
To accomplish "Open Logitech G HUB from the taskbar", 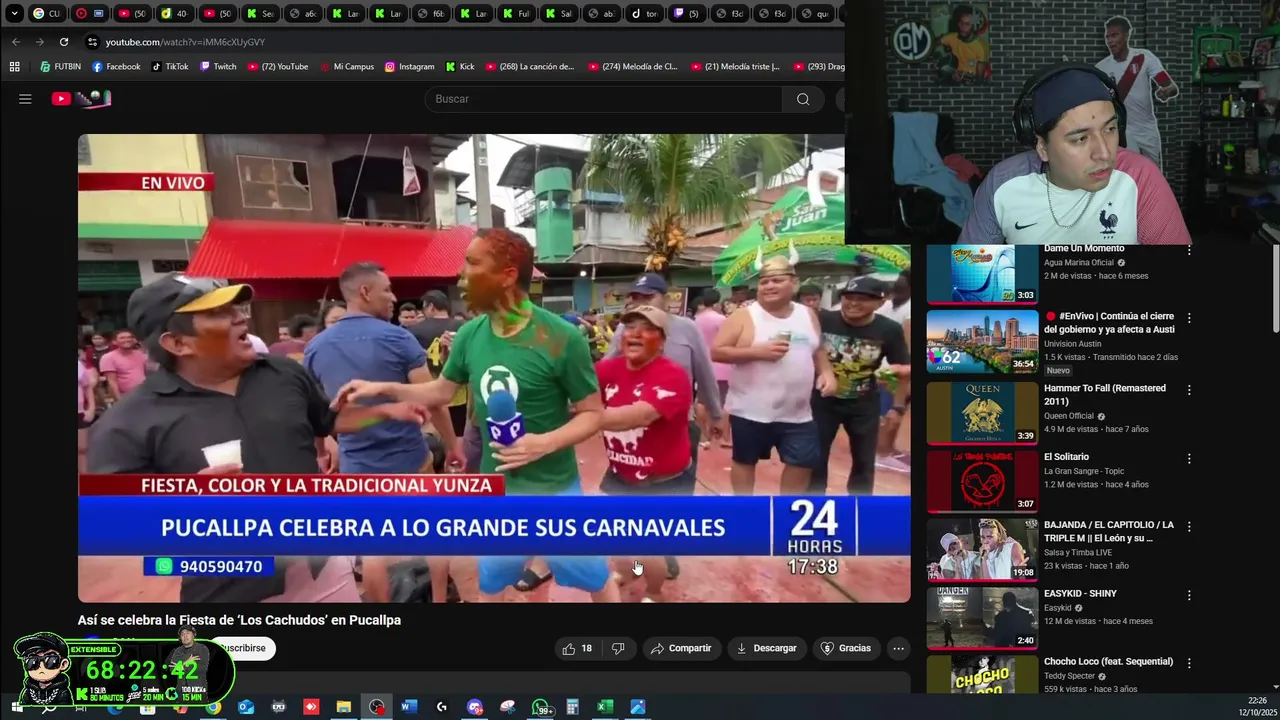I will 441,707.
